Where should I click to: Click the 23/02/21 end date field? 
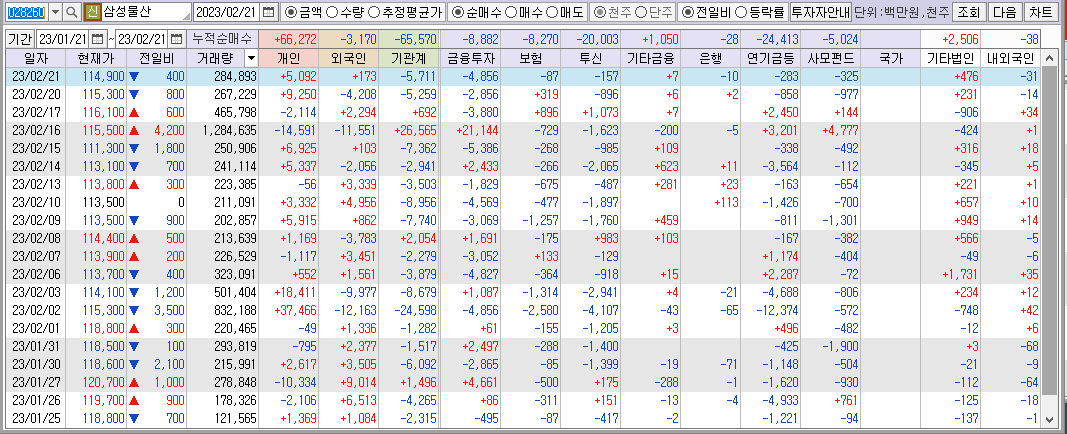click(143, 39)
